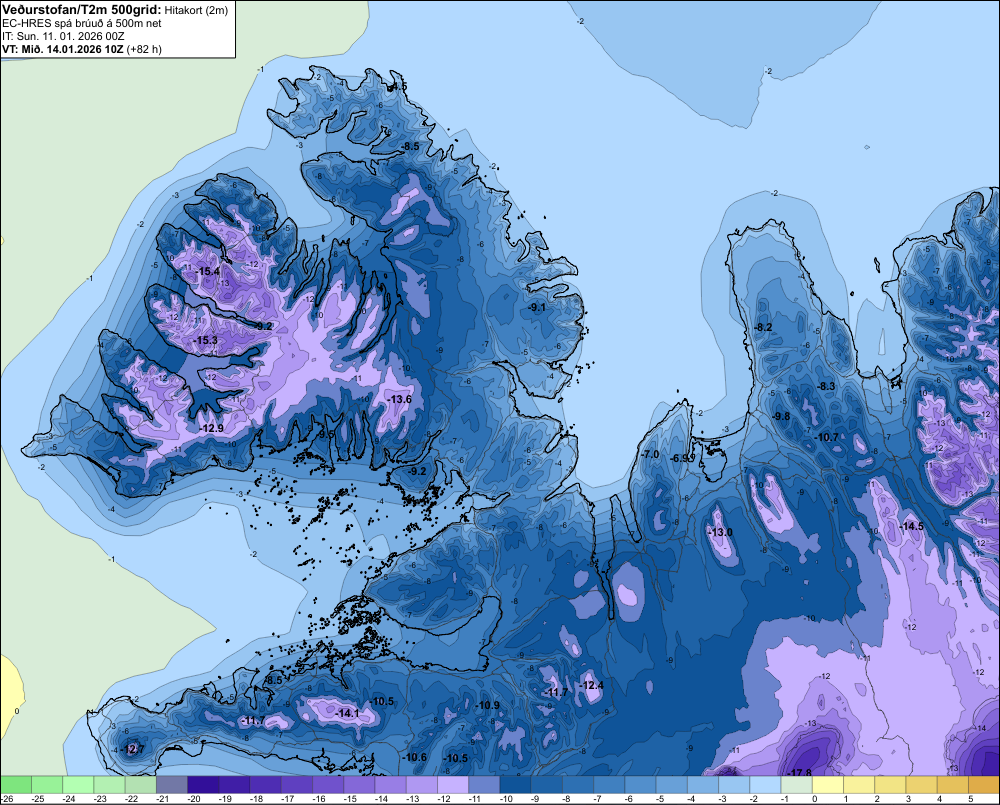1000x805 pixels.
Task: Click the -15.4 temperature value on the map
Action: 207,271
